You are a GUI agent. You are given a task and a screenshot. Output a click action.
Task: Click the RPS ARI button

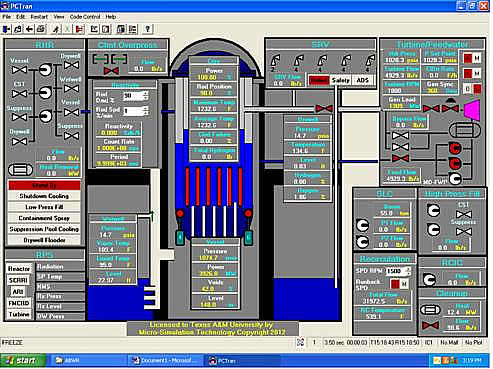(x=18, y=292)
